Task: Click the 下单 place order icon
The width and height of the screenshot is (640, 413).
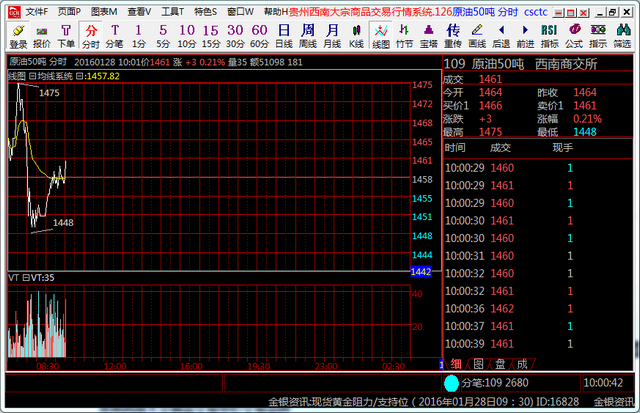Action: tap(66, 37)
